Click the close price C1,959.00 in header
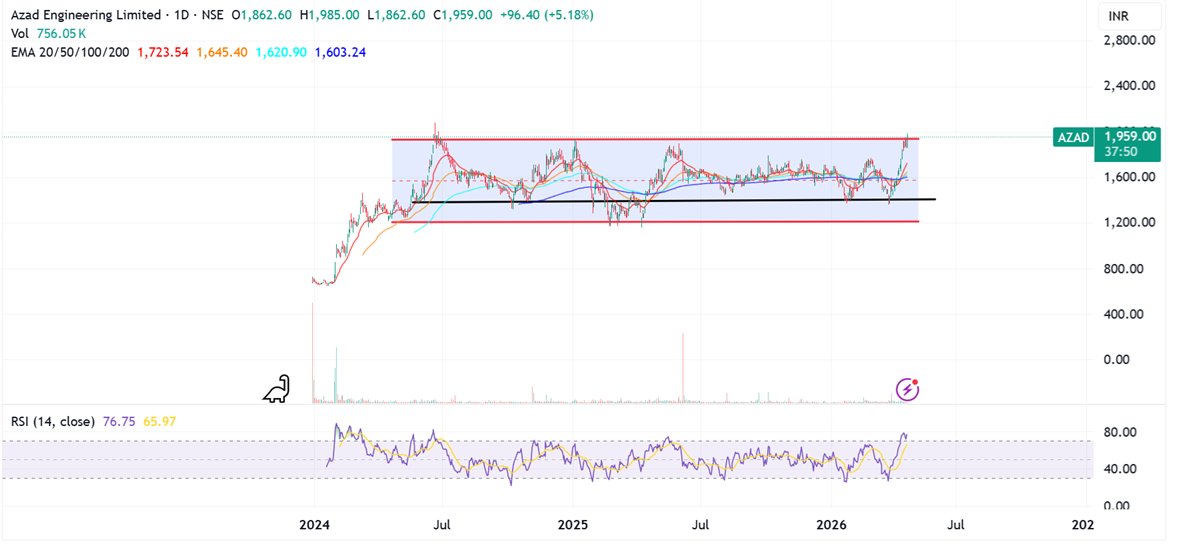This screenshot has height=551, width=1180. pos(463,15)
